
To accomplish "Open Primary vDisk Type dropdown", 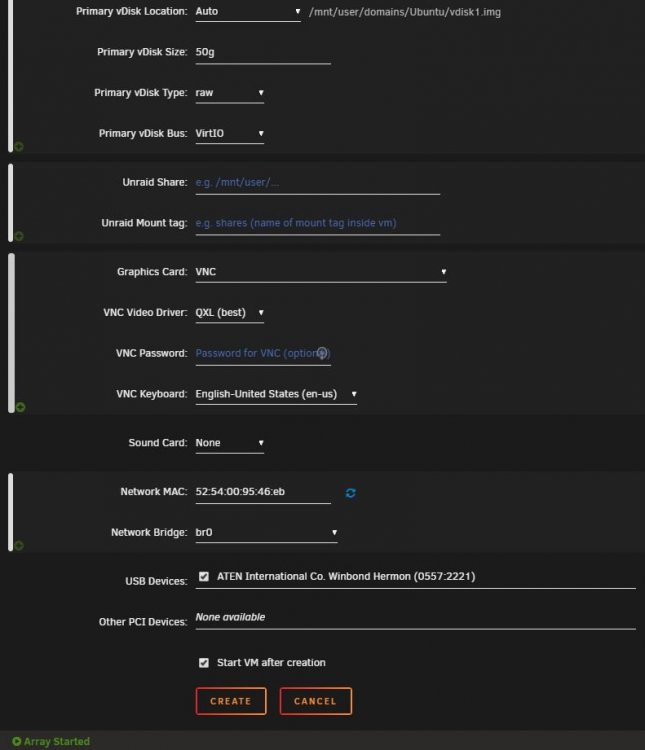I will click(230, 93).
